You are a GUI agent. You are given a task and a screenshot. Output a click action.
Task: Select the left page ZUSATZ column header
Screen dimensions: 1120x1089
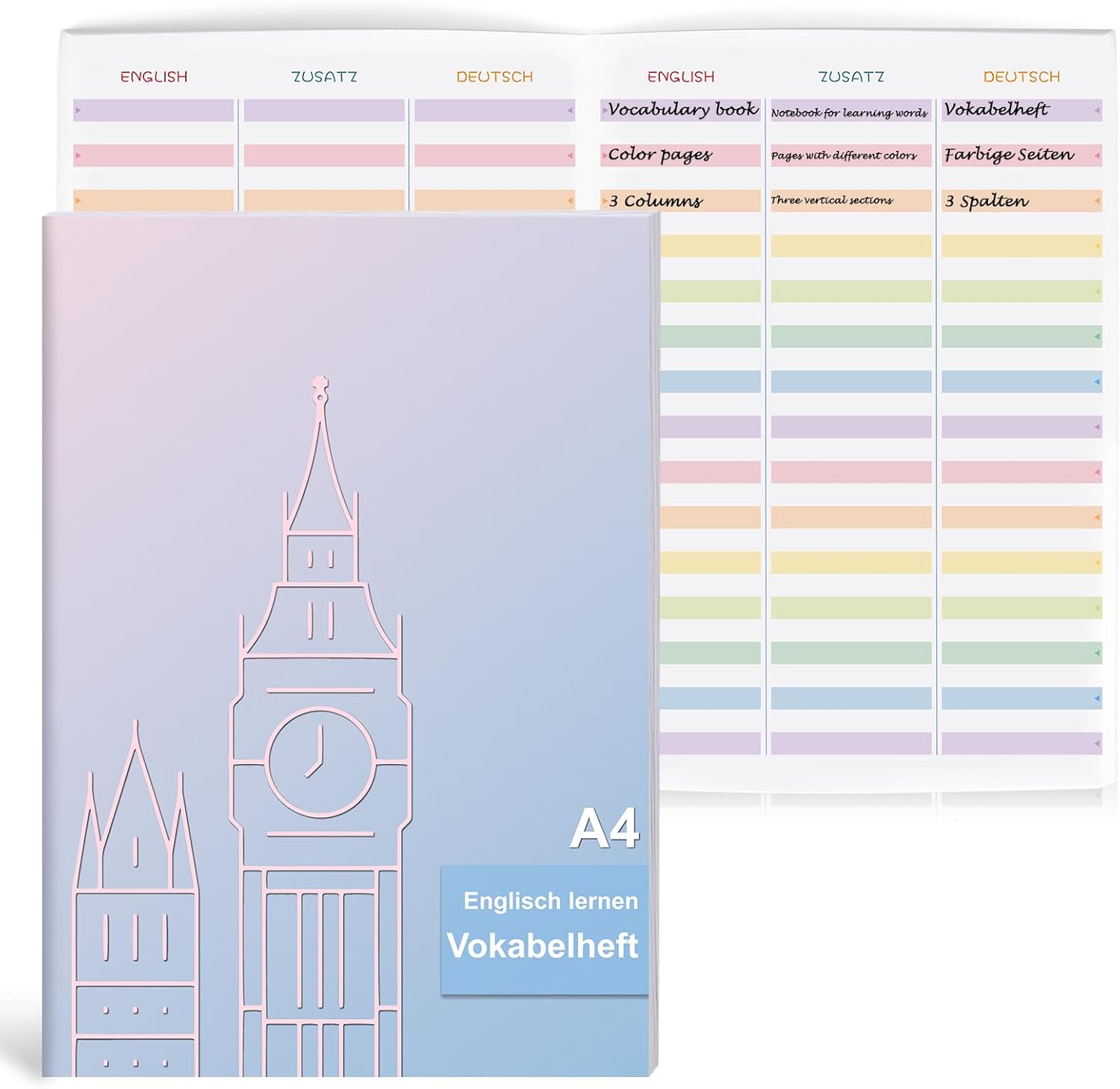coord(324,77)
